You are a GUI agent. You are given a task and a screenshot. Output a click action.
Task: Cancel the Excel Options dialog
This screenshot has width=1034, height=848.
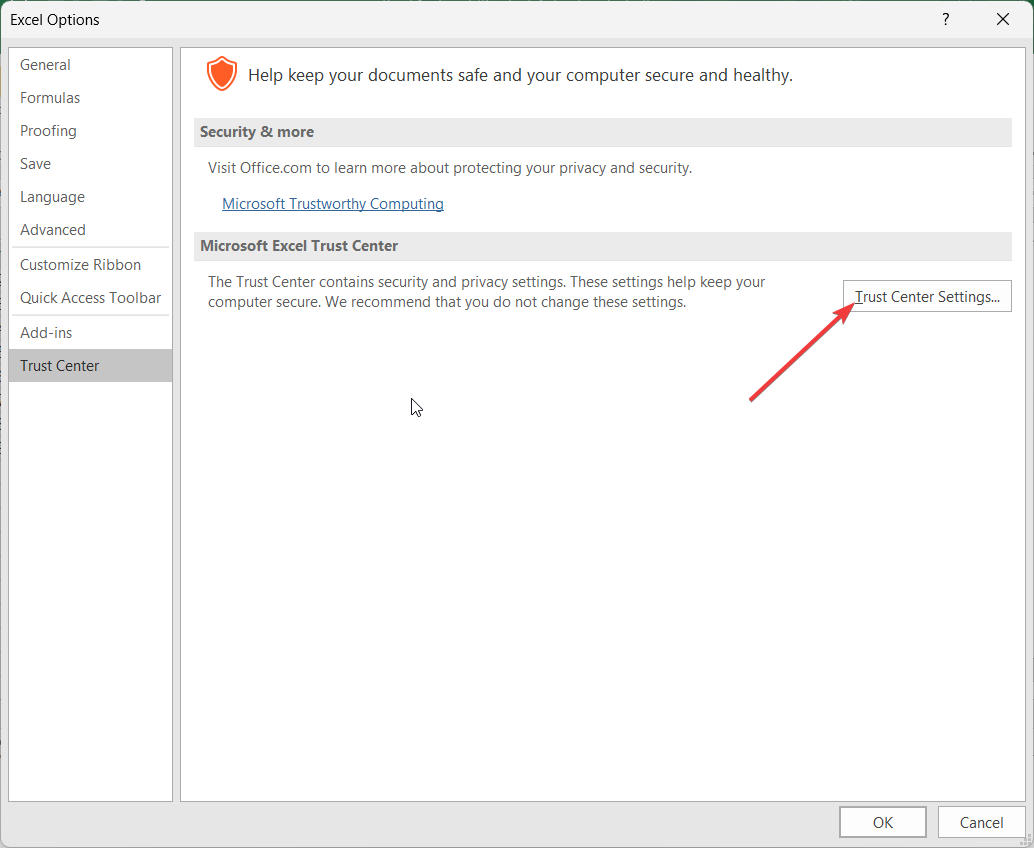pyautogui.click(x=981, y=822)
